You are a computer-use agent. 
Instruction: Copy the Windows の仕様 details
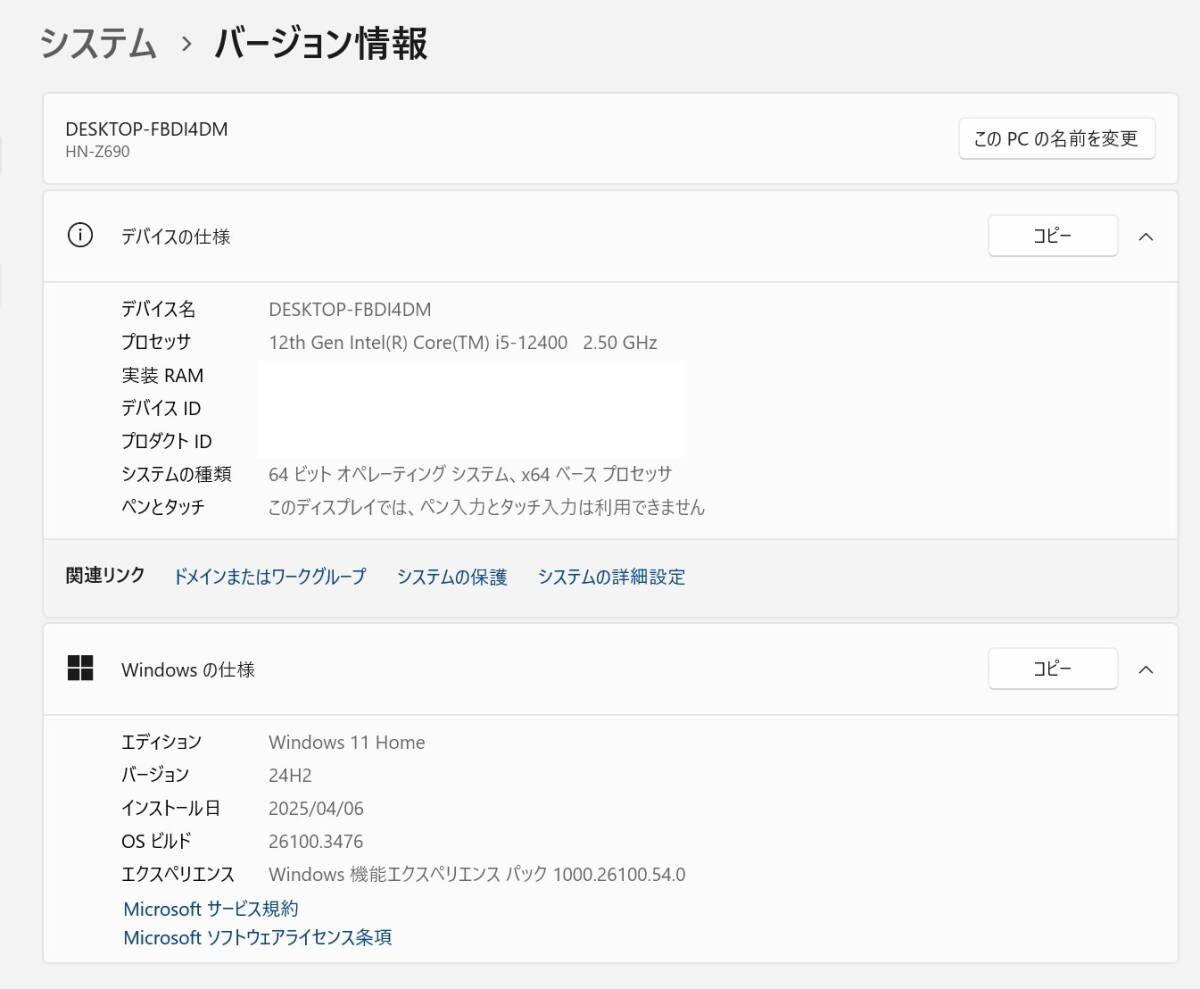tap(1052, 669)
